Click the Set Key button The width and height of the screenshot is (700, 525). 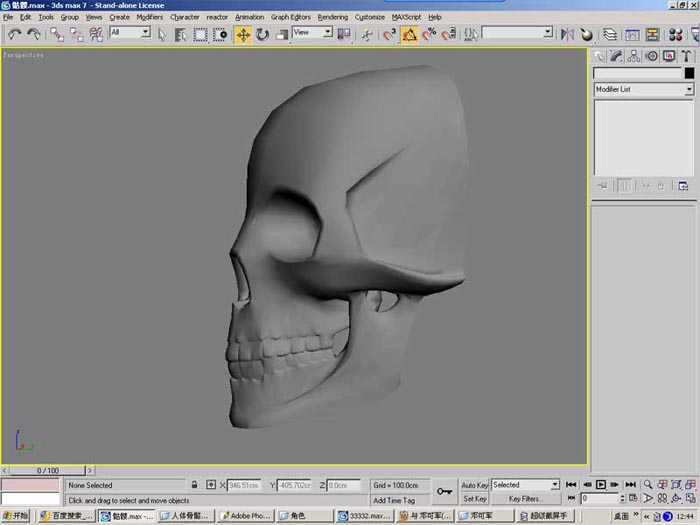(475, 499)
